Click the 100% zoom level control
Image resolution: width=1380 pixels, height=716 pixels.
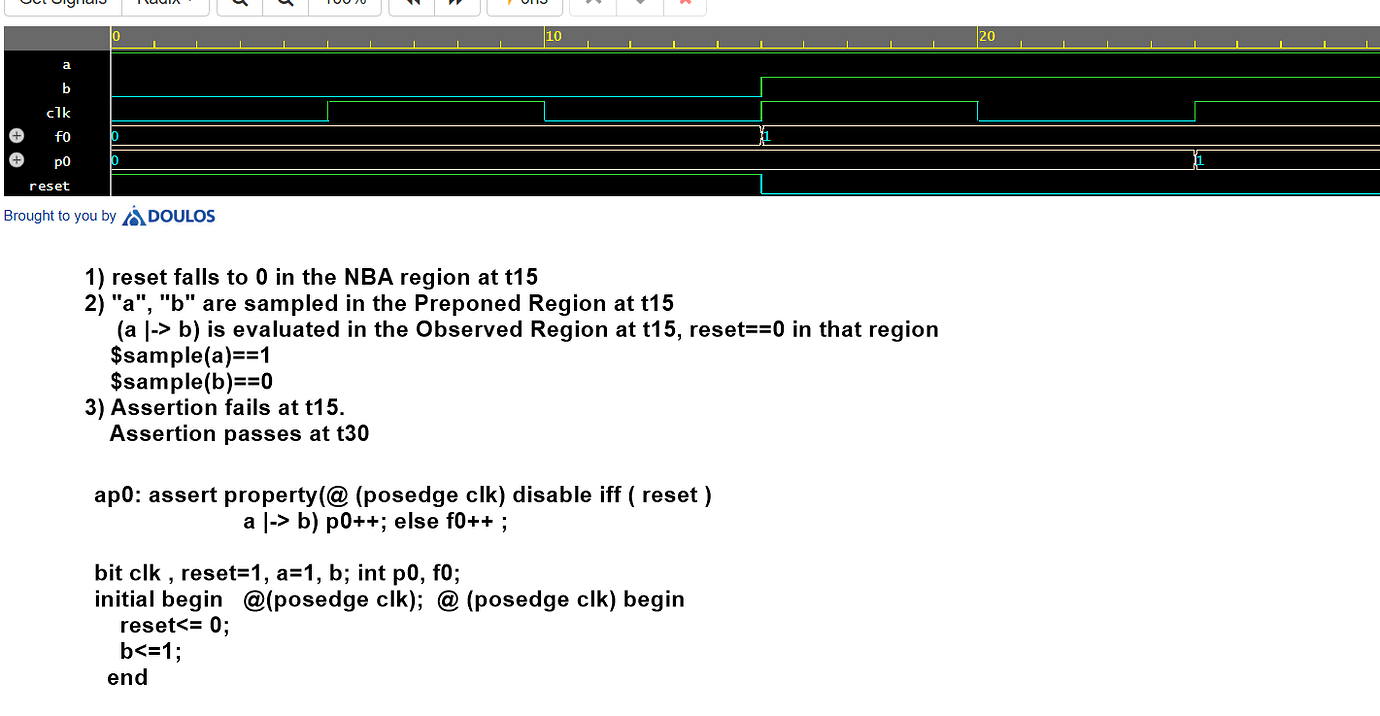click(x=345, y=4)
